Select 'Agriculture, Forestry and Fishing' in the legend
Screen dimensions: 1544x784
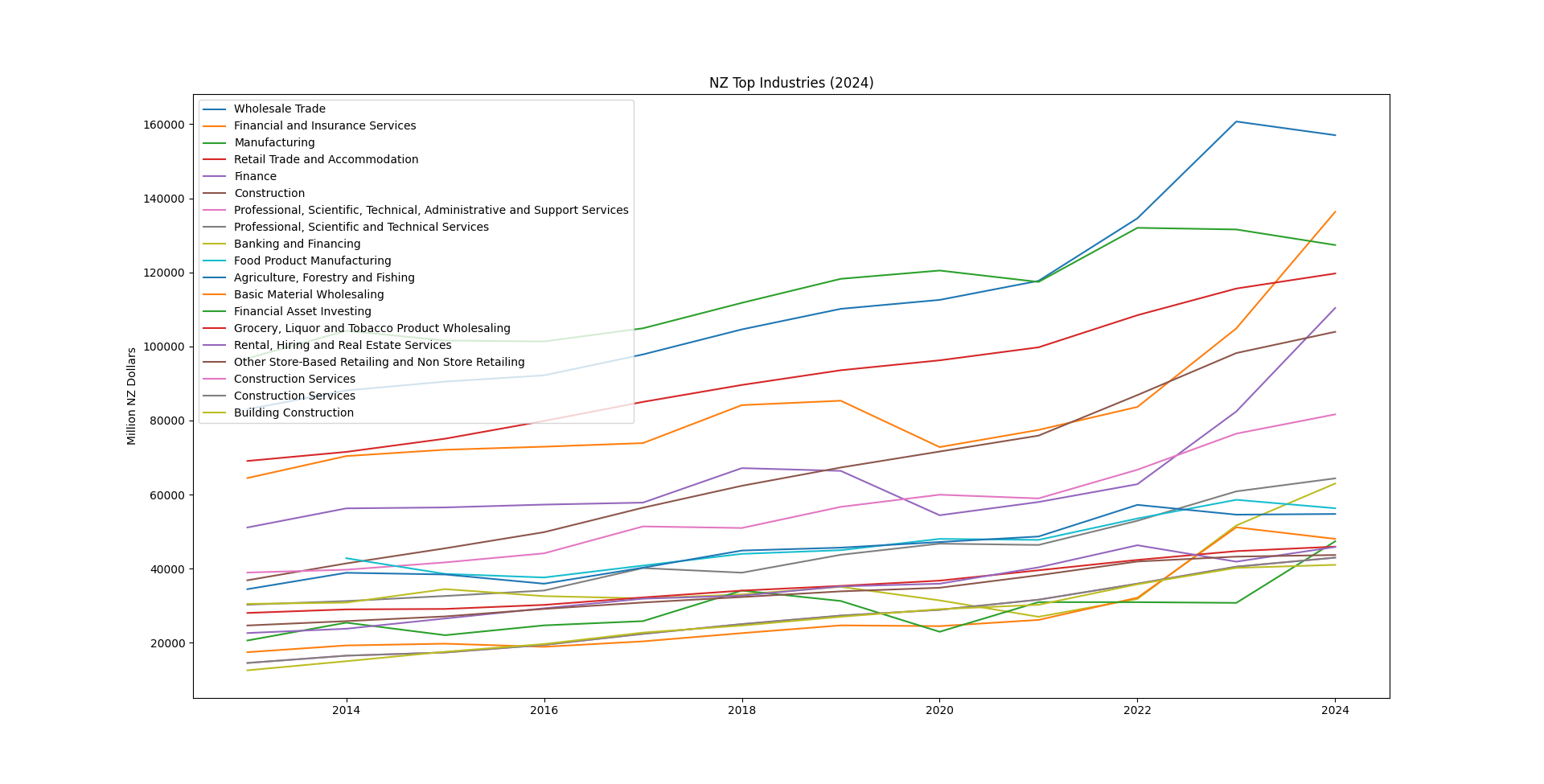[x=324, y=278]
